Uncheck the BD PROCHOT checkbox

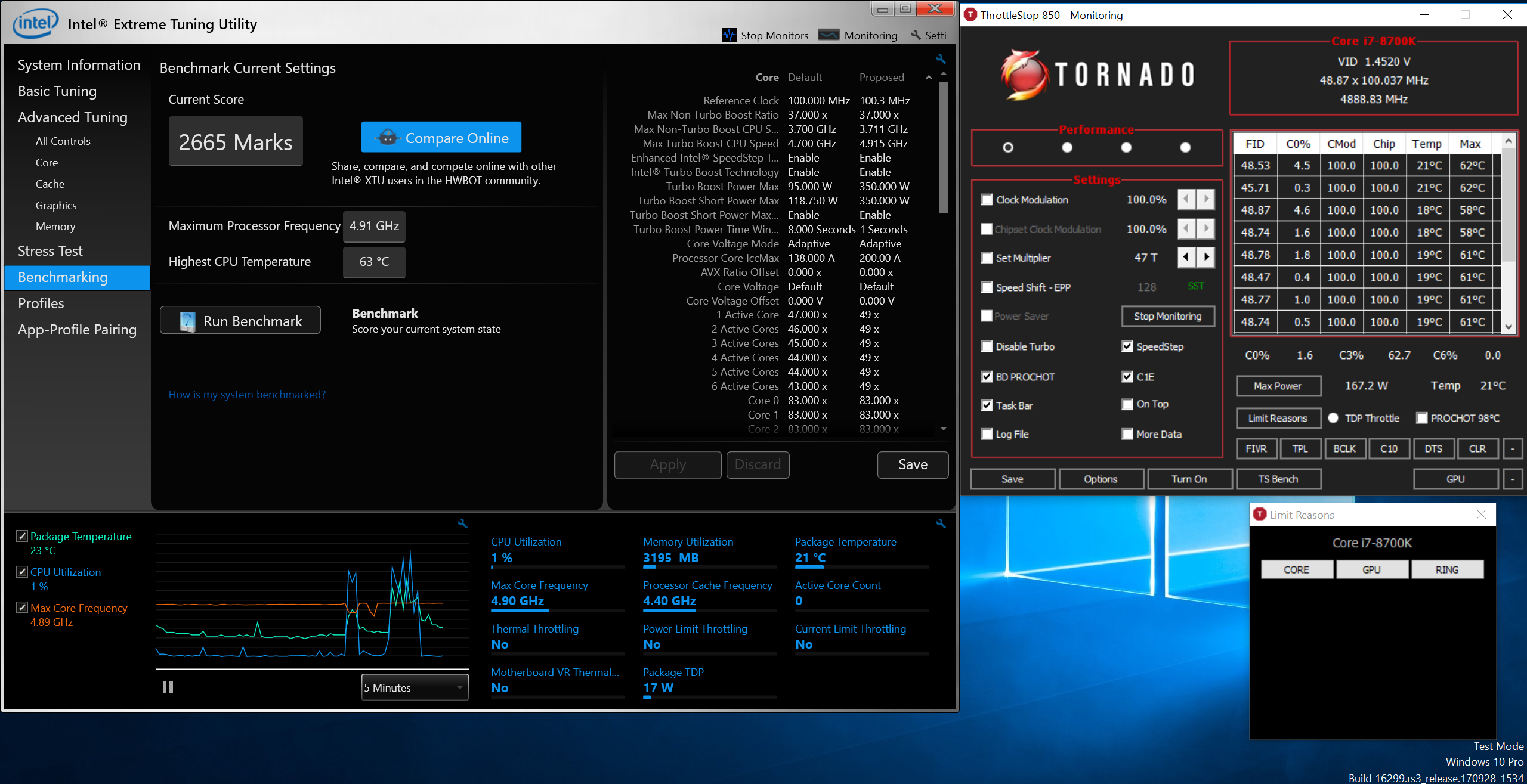click(987, 376)
